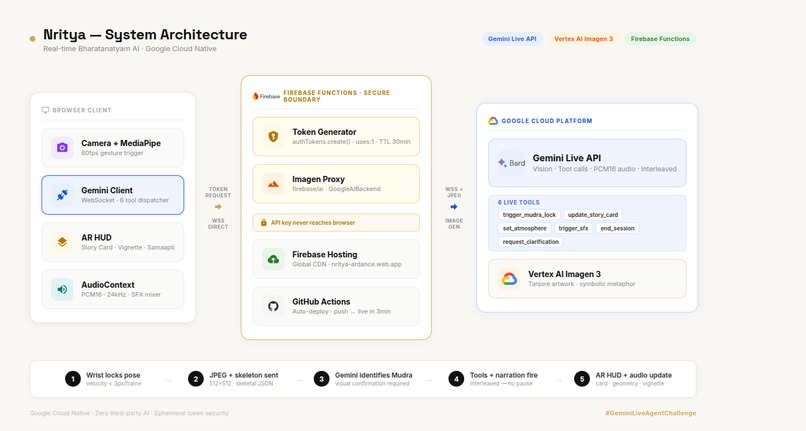Open the AudioContext card
Screen dimensions: 806x431
point(113,289)
